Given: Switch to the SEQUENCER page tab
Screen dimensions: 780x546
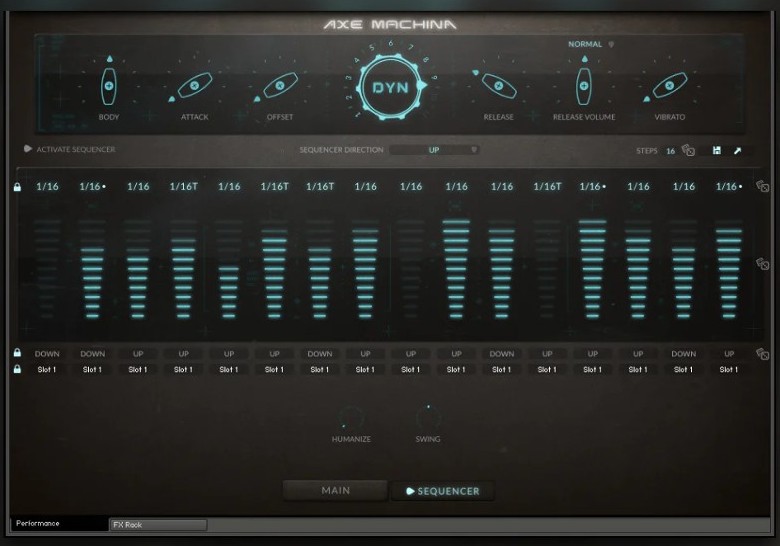Looking at the screenshot, I should tap(443, 491).
